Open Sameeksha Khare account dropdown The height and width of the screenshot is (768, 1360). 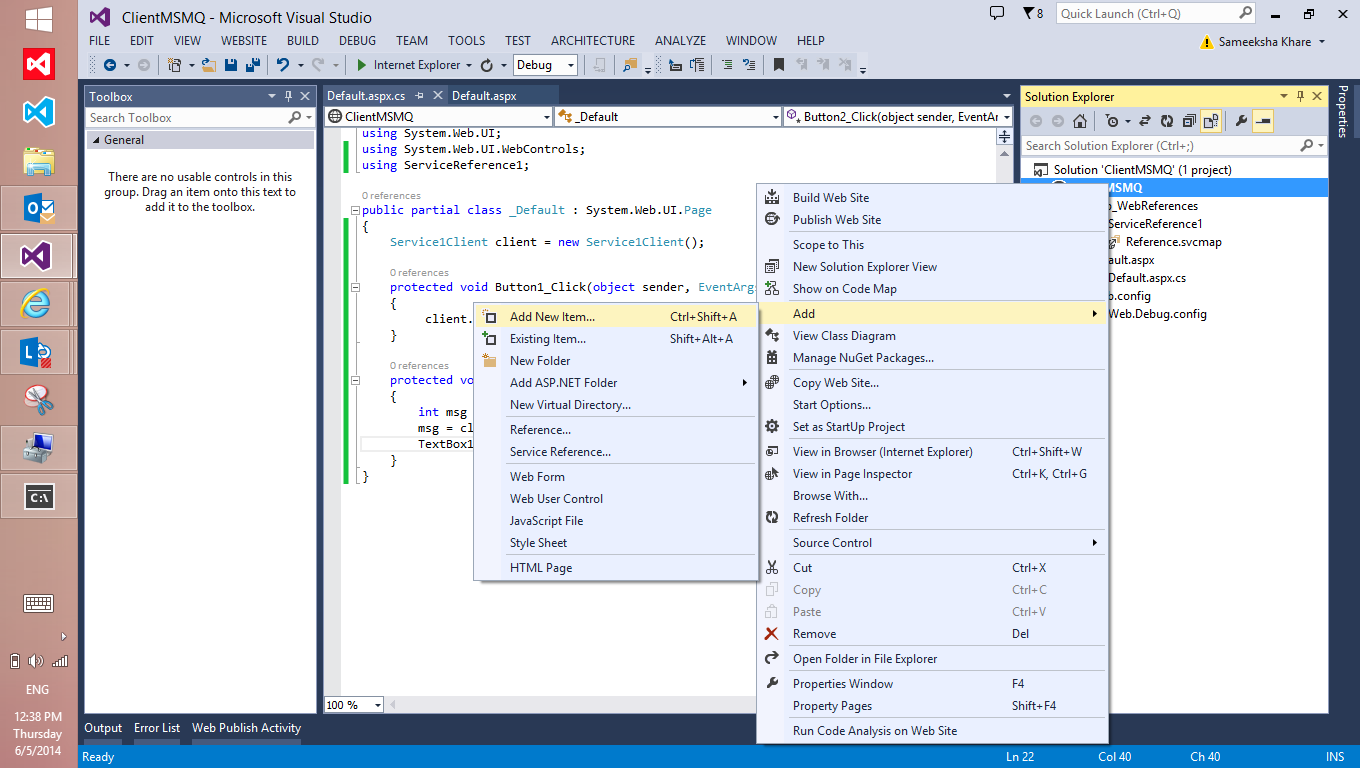point(1322,42)
